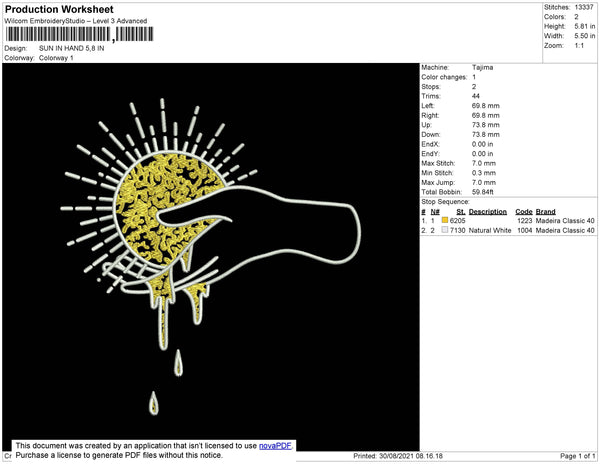Click the 'Page 1 of 1' footer text
Viewport: 600px width, 464px height.
577,456
